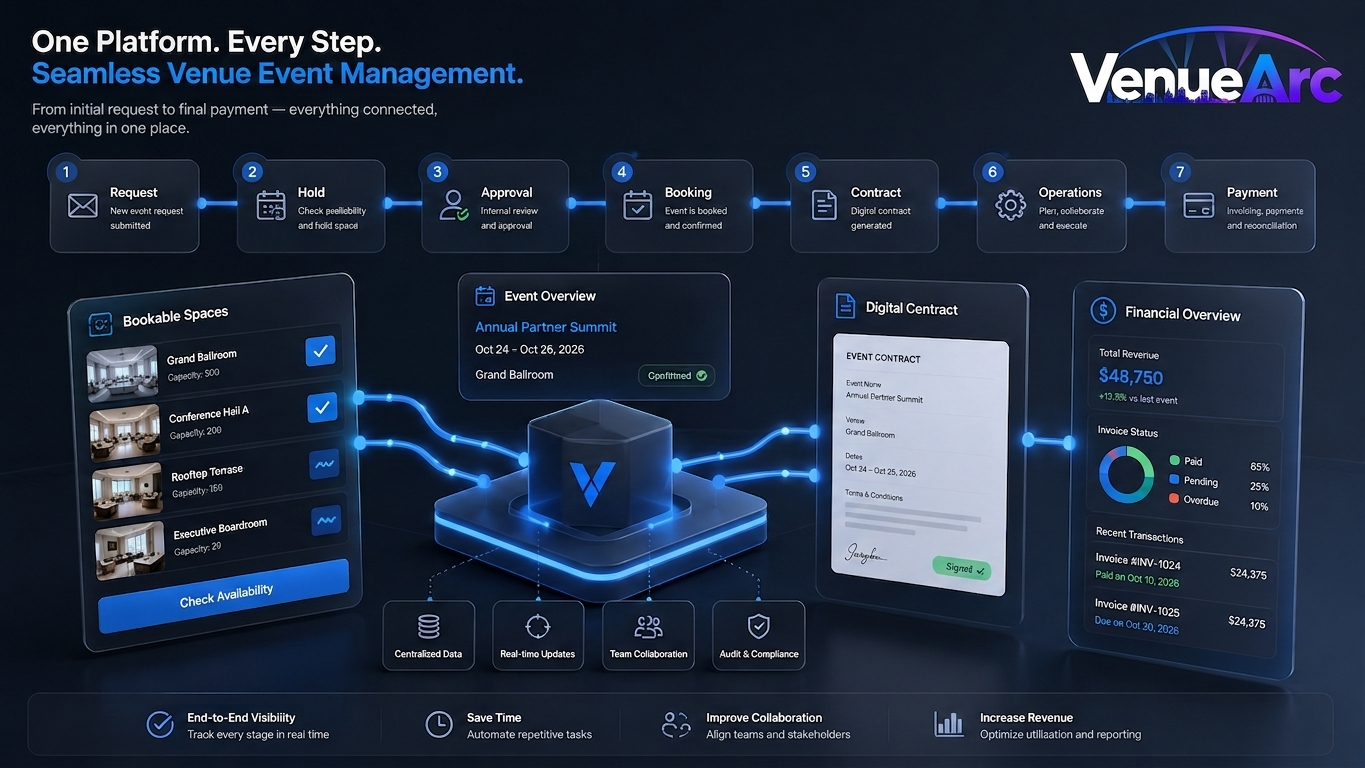Open Invoice #INV-1025 transaction
This screenshot has width=1365, height=768.
(1180, 617)
